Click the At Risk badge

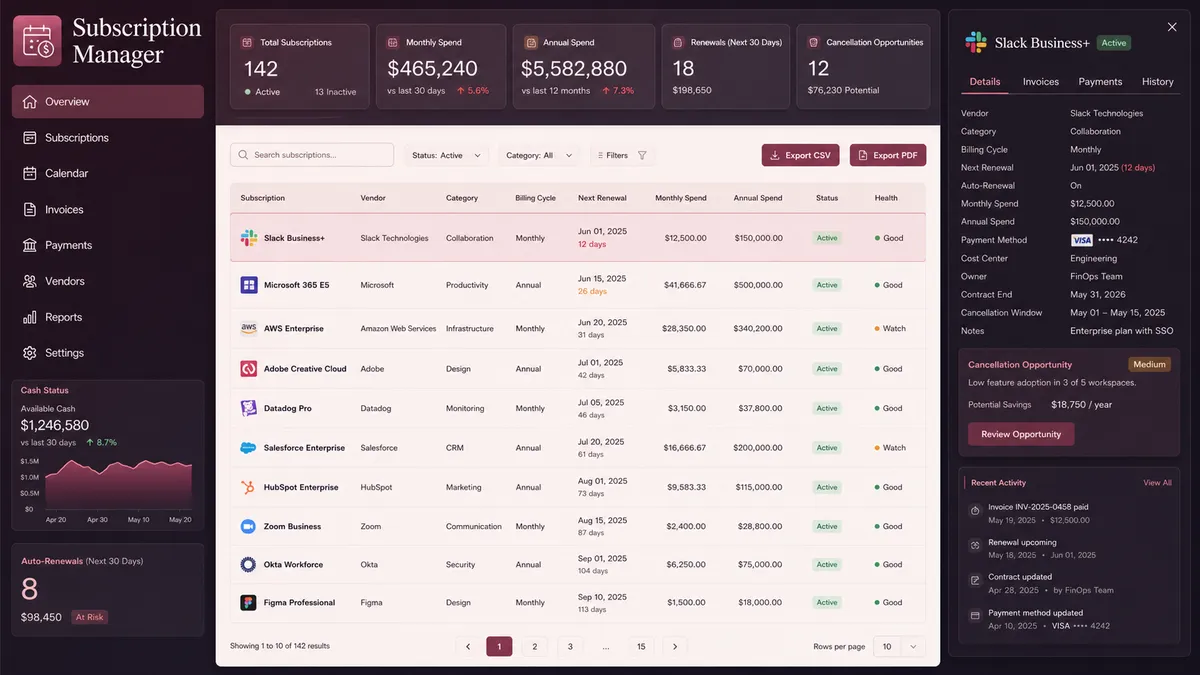pos(90,617)
